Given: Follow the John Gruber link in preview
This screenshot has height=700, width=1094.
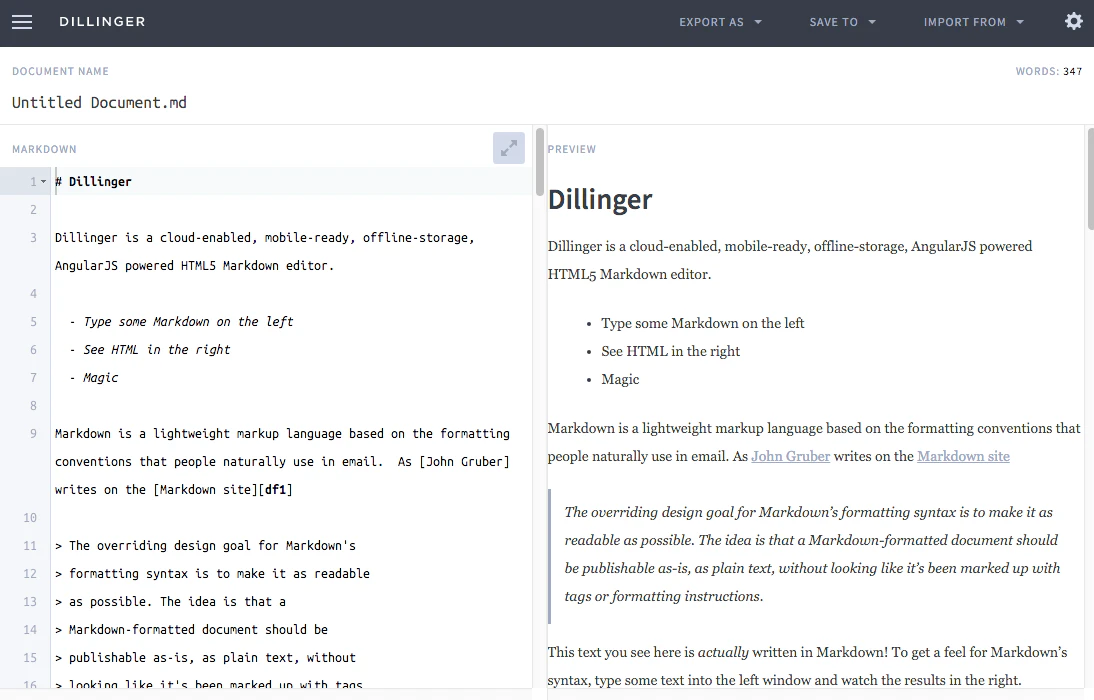Looking at the screenshot, I should pos(790,456).
